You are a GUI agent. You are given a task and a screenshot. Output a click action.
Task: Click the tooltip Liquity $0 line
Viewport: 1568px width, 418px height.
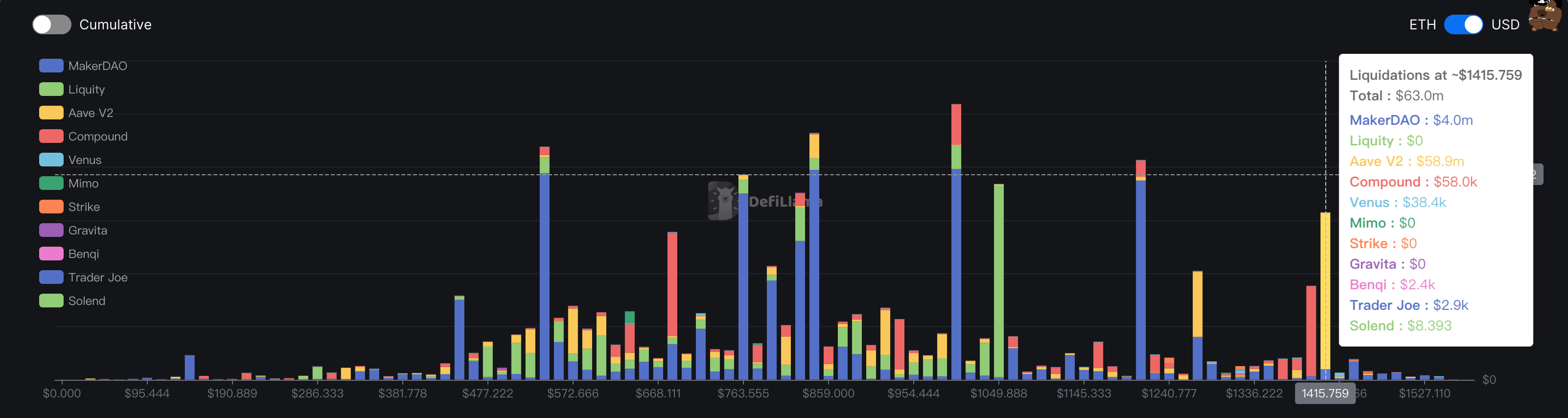coord(1386,140)
